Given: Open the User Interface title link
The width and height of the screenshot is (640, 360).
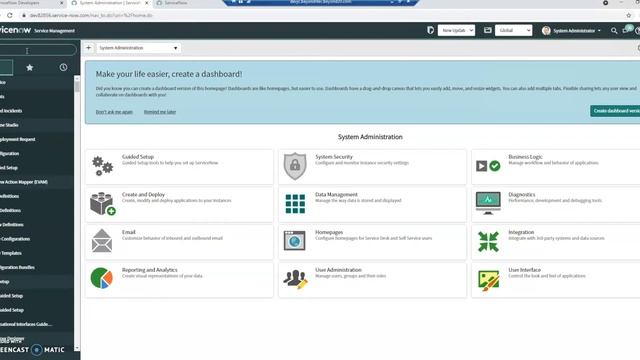Looking at the screenshot, I should tap(524, 270).
